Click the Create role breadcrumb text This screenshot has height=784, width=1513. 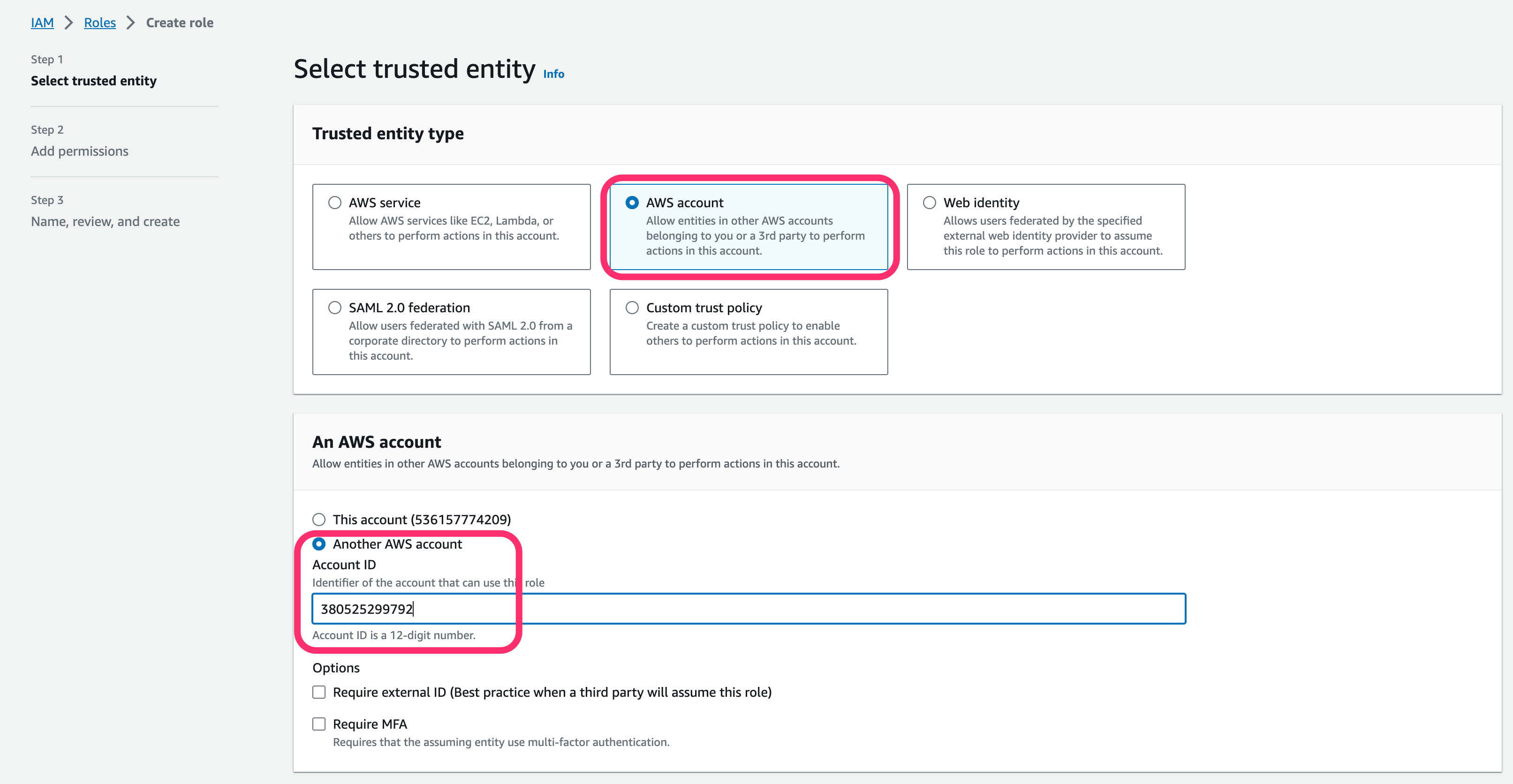pyautogui.click(x=180, y=23)
